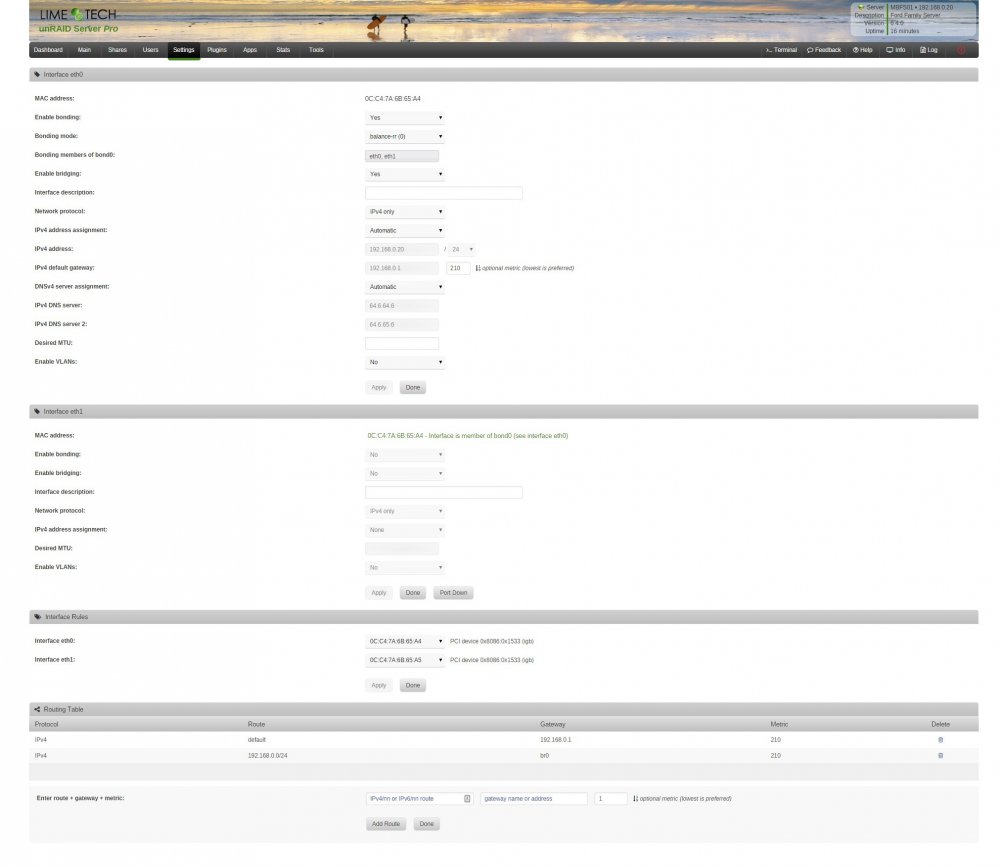Open the Feedback dialog
The width and height of the screenshot is (1000, 867).
(x=824, y=50)
